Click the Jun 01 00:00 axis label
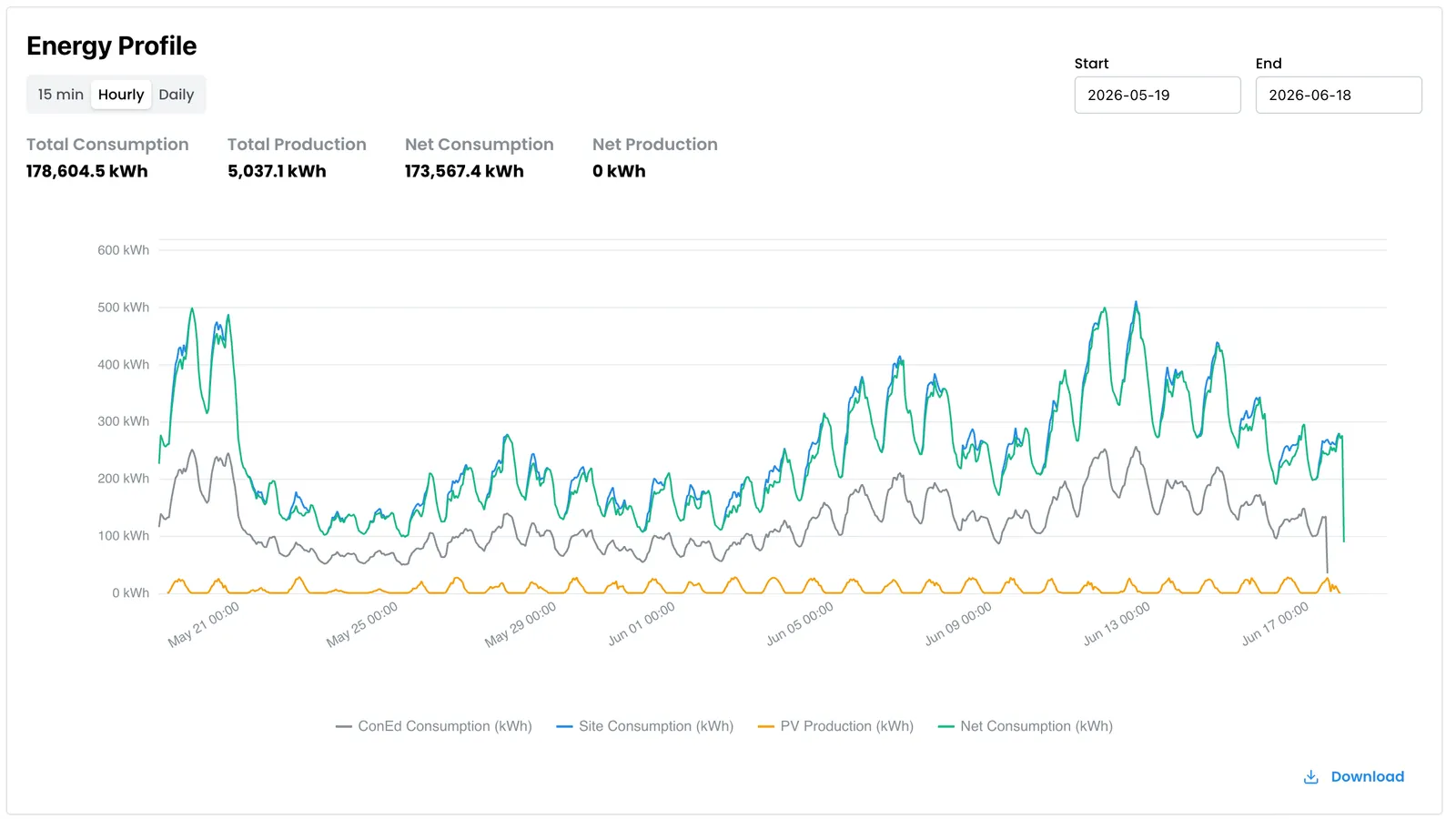The width and height of the screenshot is (1456, 819). (x=642, y=624)
